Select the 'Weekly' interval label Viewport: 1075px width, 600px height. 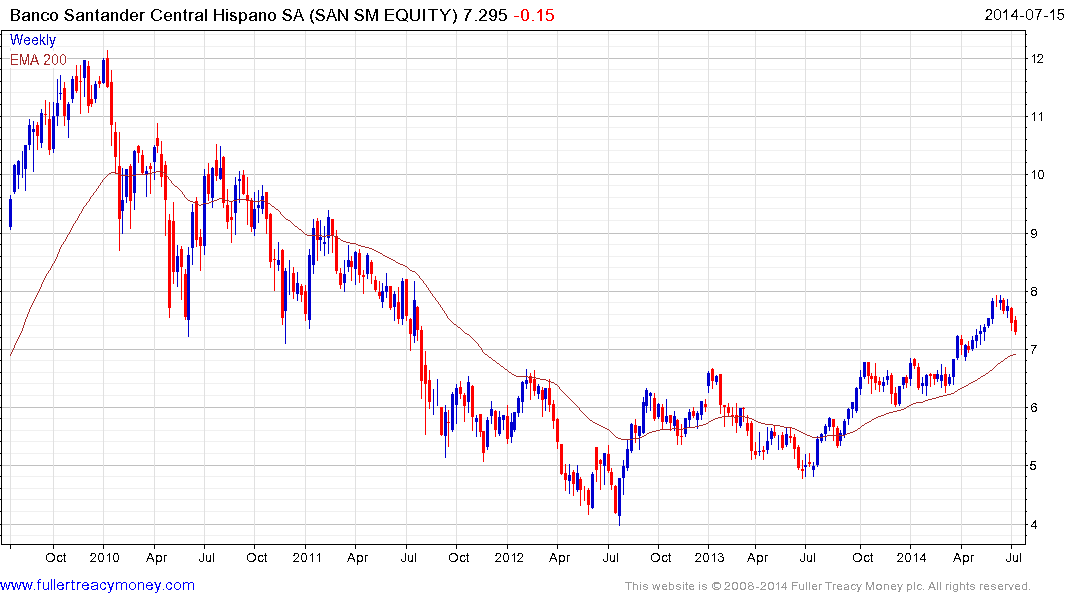pos(32,40)
